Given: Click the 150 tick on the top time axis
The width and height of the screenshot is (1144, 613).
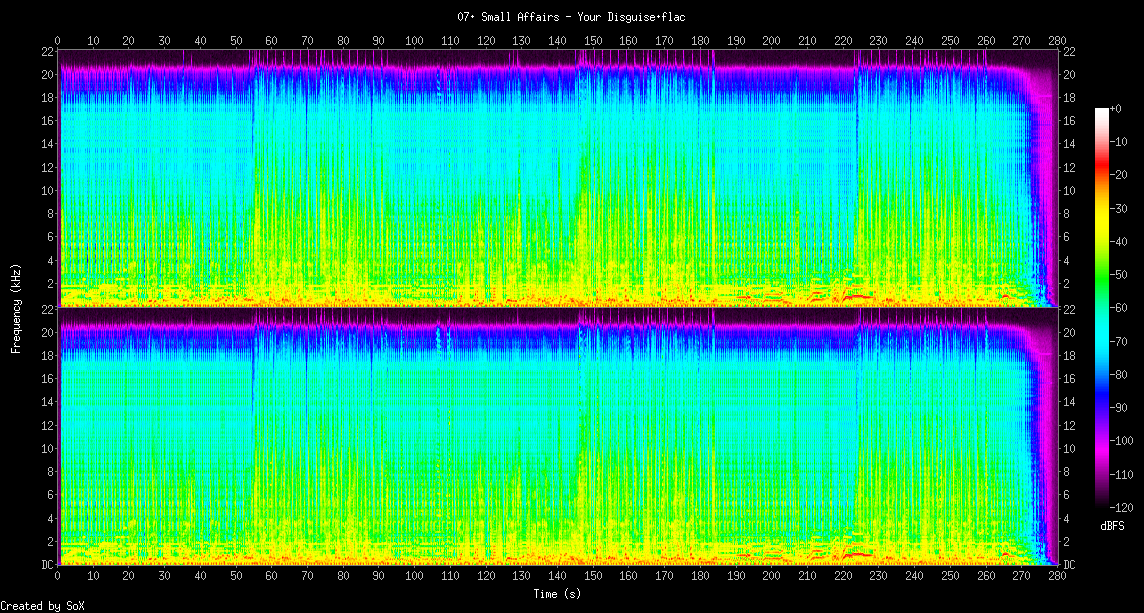Looking at the screenshot, I should click(x=593, y=41).
